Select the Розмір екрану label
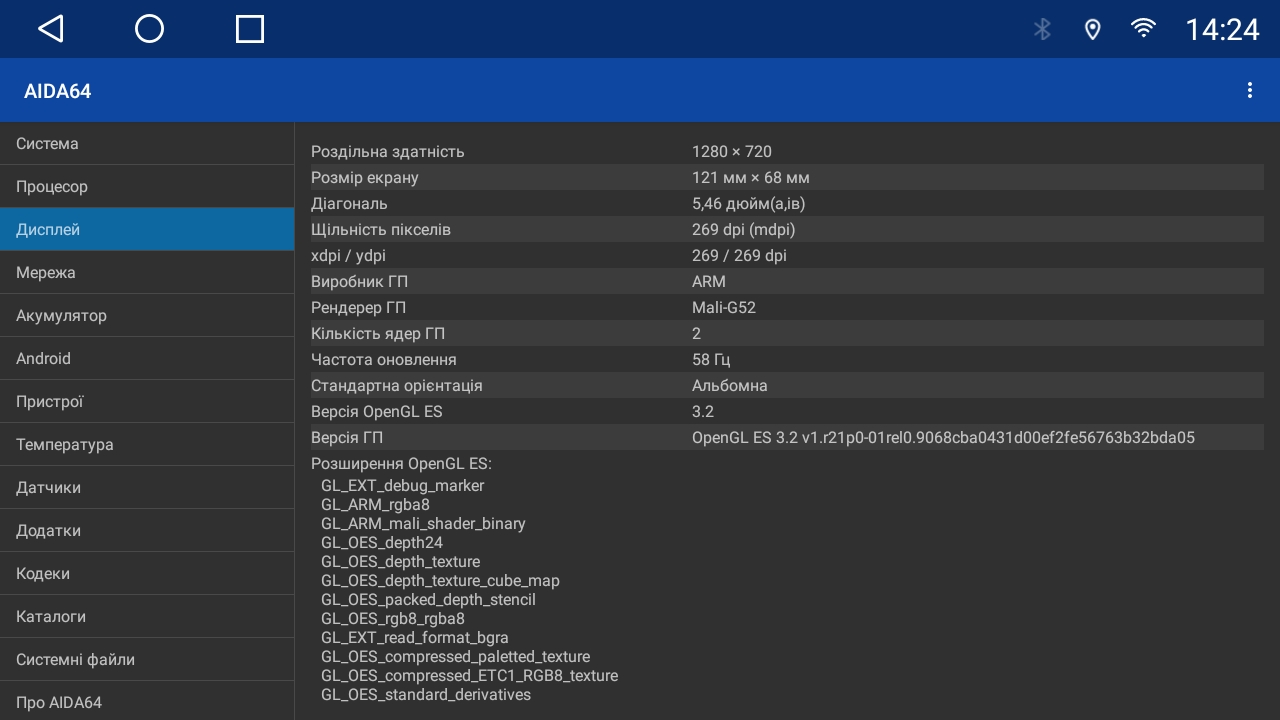 [x=365, y=178]
